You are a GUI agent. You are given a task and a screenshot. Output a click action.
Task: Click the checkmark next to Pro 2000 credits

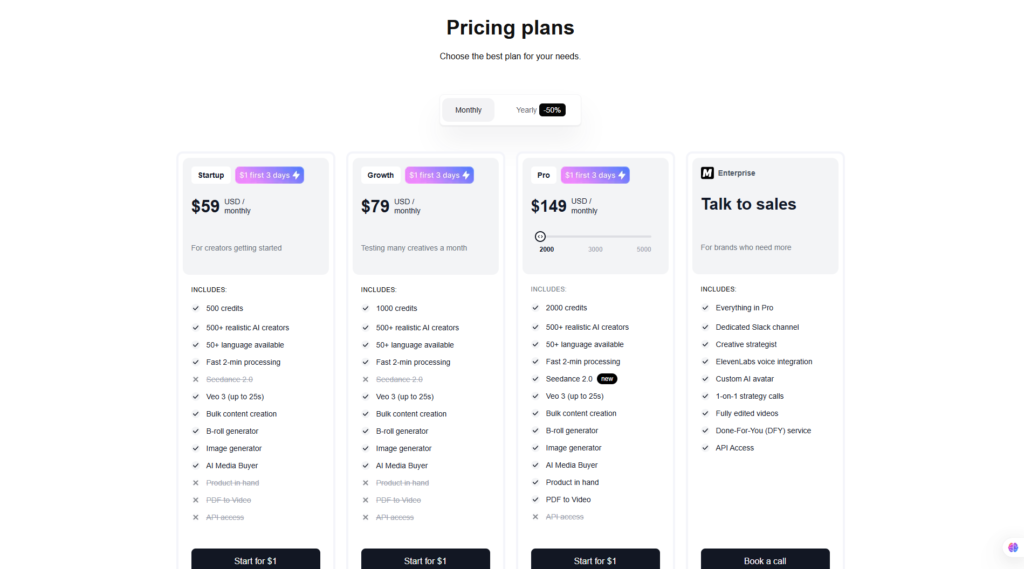coord(536,308)
